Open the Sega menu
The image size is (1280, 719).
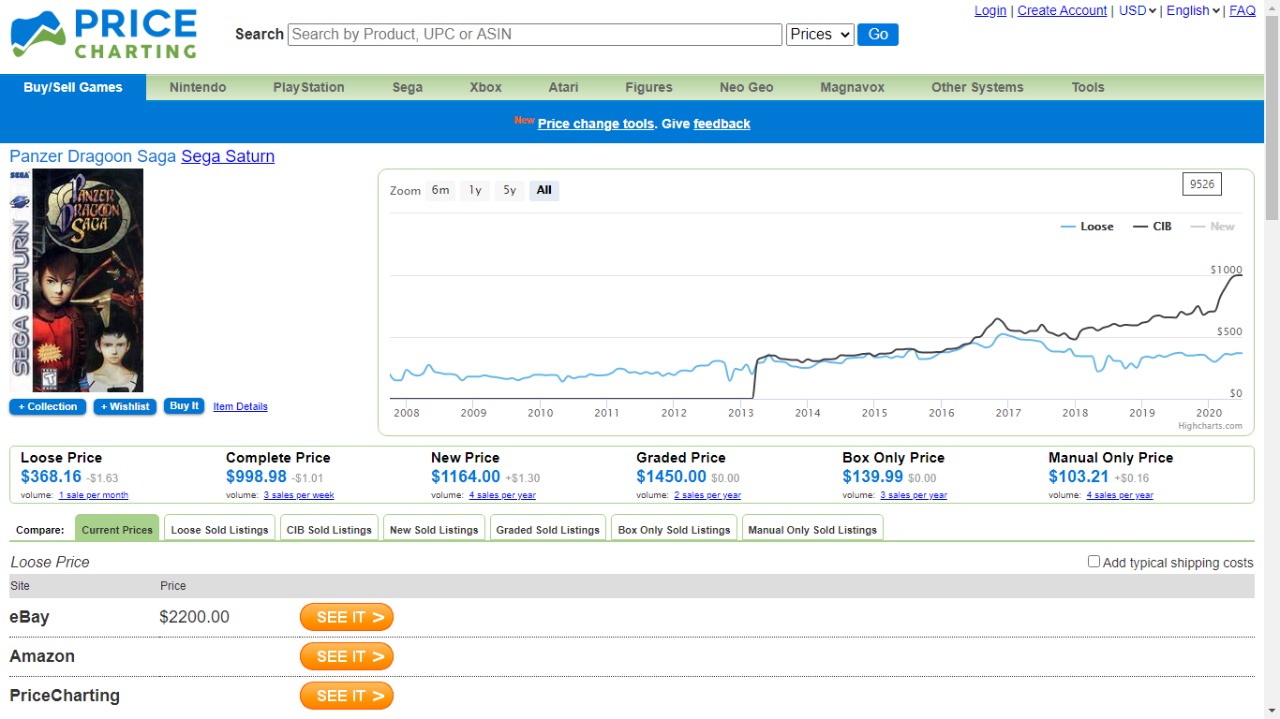407,87
